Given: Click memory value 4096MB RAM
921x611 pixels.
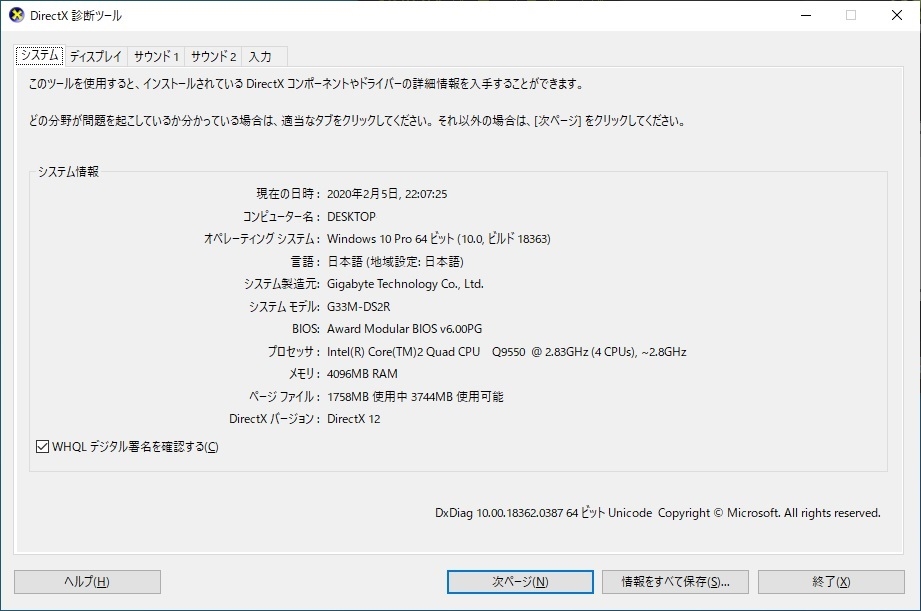Looking at the screenshot, I should point(362,374).
